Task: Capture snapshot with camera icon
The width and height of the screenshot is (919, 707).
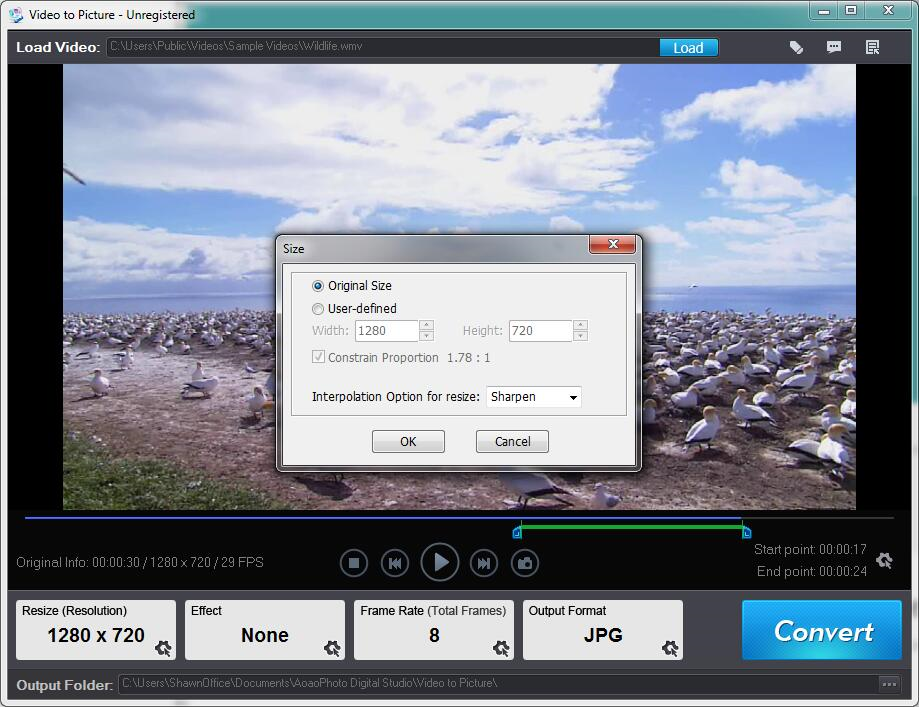Action: point(525,563)
